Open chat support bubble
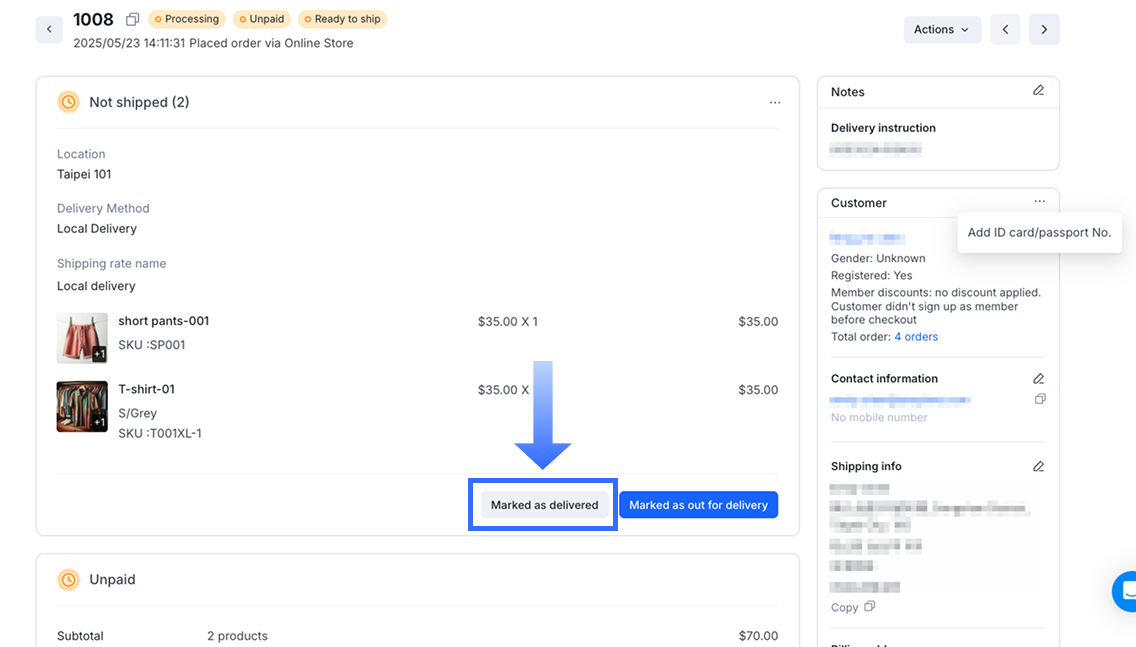The image size is (1136, 647). click(1126, 592)
